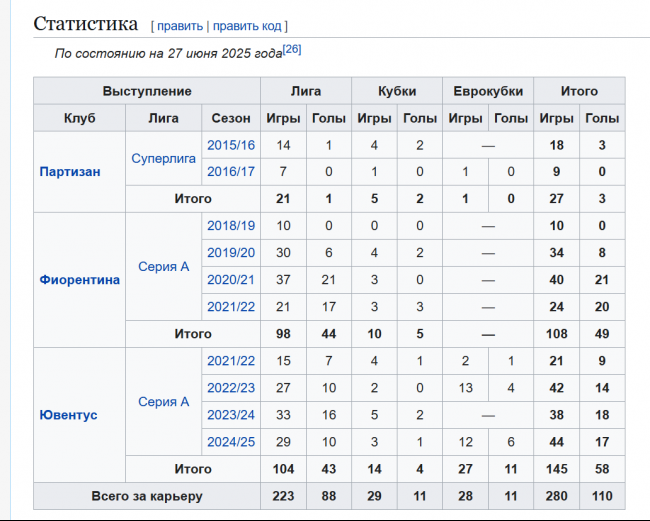
Task: Click league games 37 in 2020/21 row
Action: click(283, 280)
